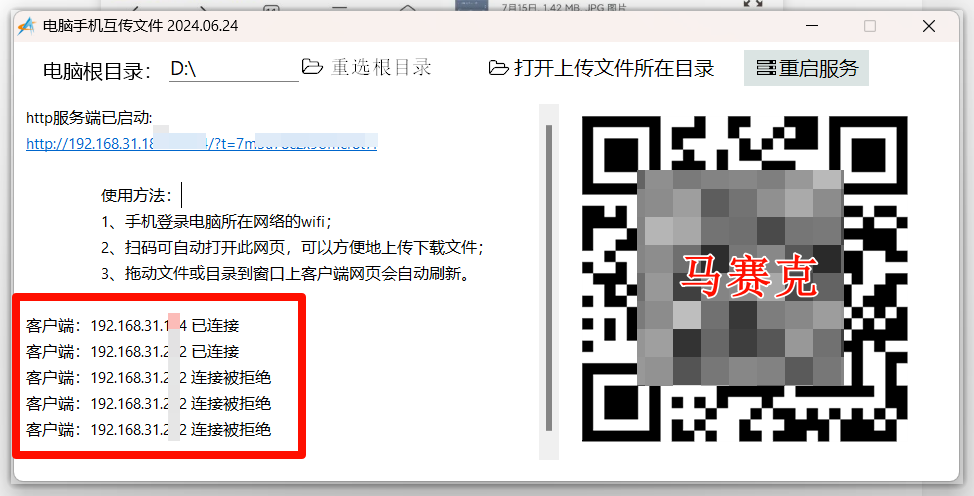Choose a new root with 重选根目录
This screenshot has width=974, height=496.
[x=366, y=67]
